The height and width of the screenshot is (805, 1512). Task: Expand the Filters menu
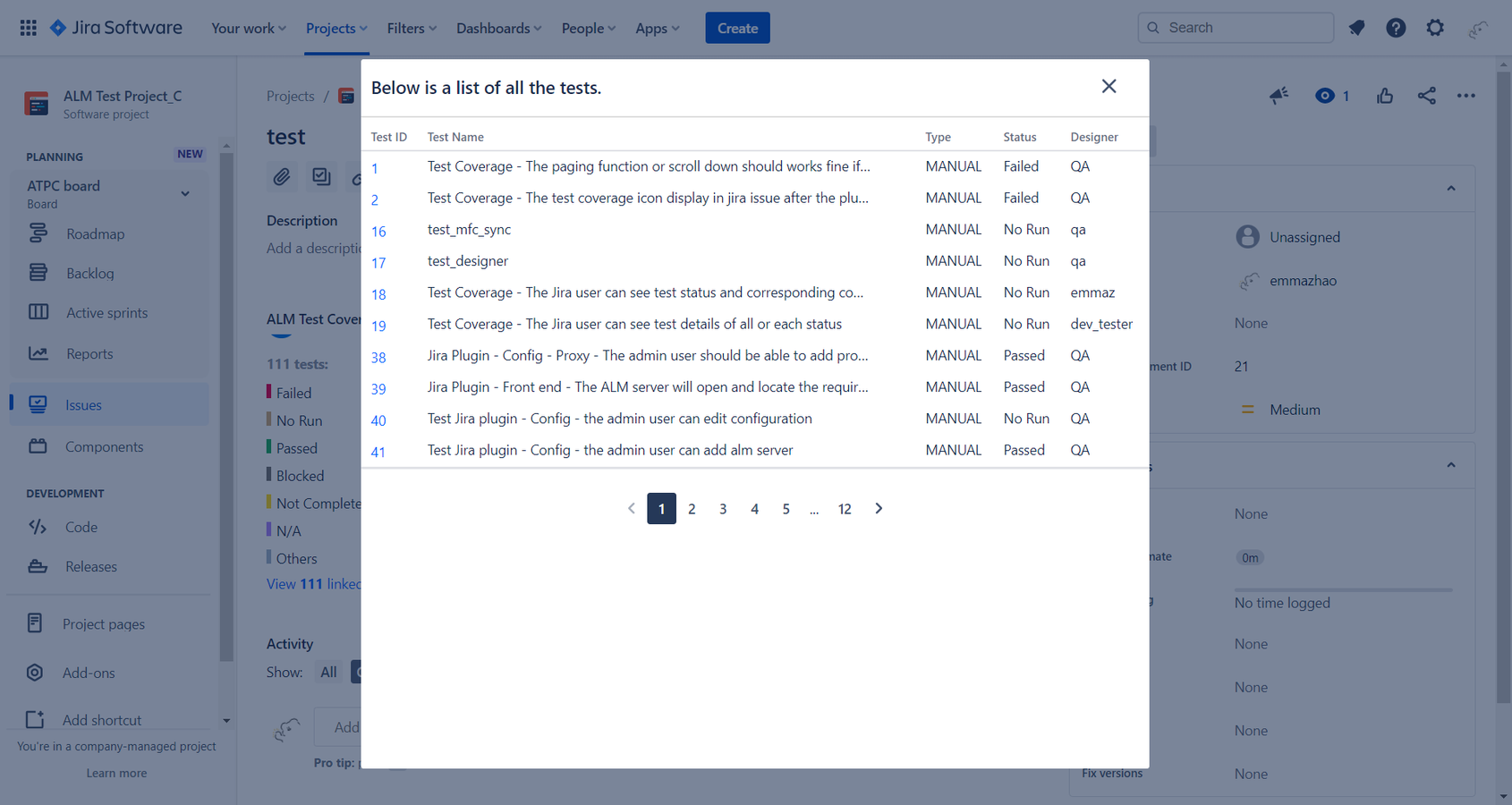(412, 28)
